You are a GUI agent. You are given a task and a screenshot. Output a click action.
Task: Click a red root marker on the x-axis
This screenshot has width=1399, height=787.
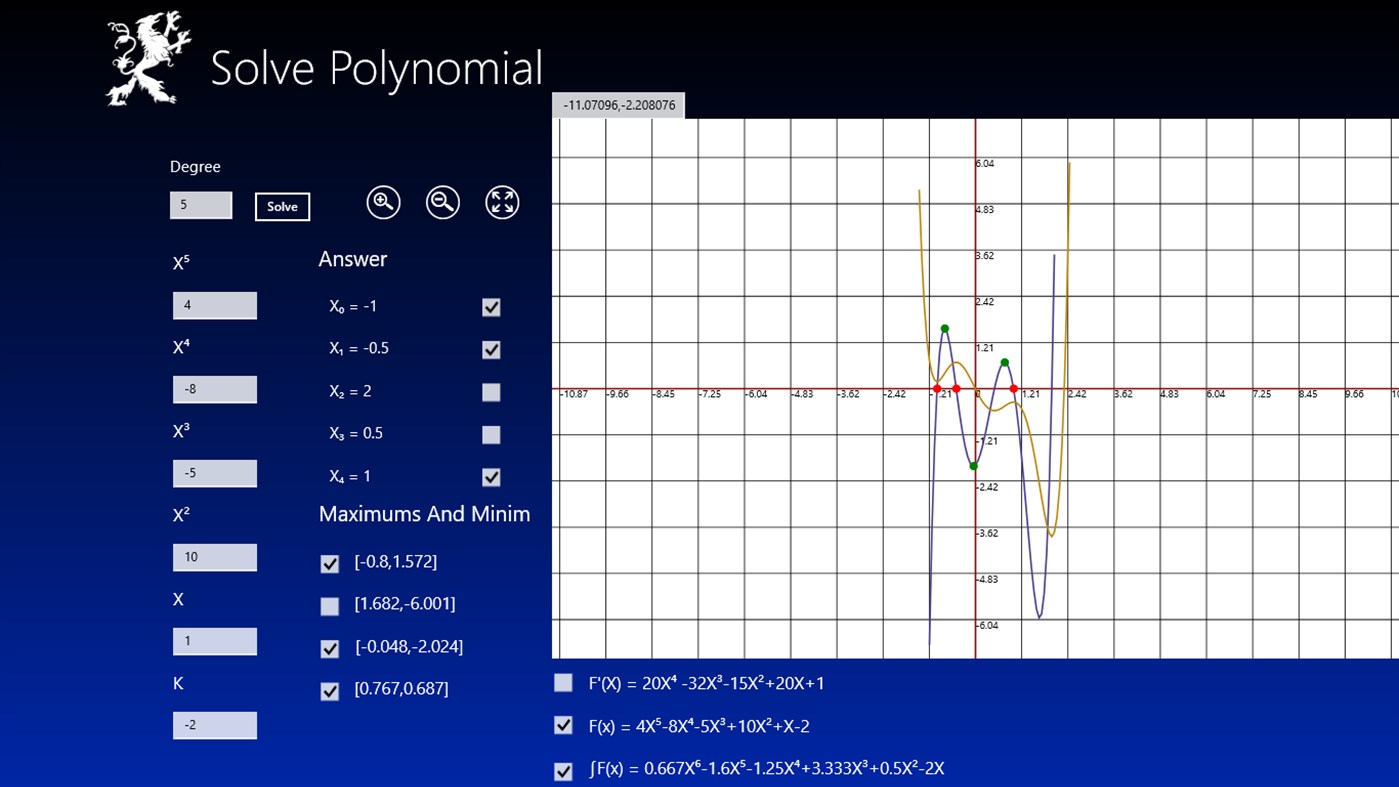pos(937,387)
